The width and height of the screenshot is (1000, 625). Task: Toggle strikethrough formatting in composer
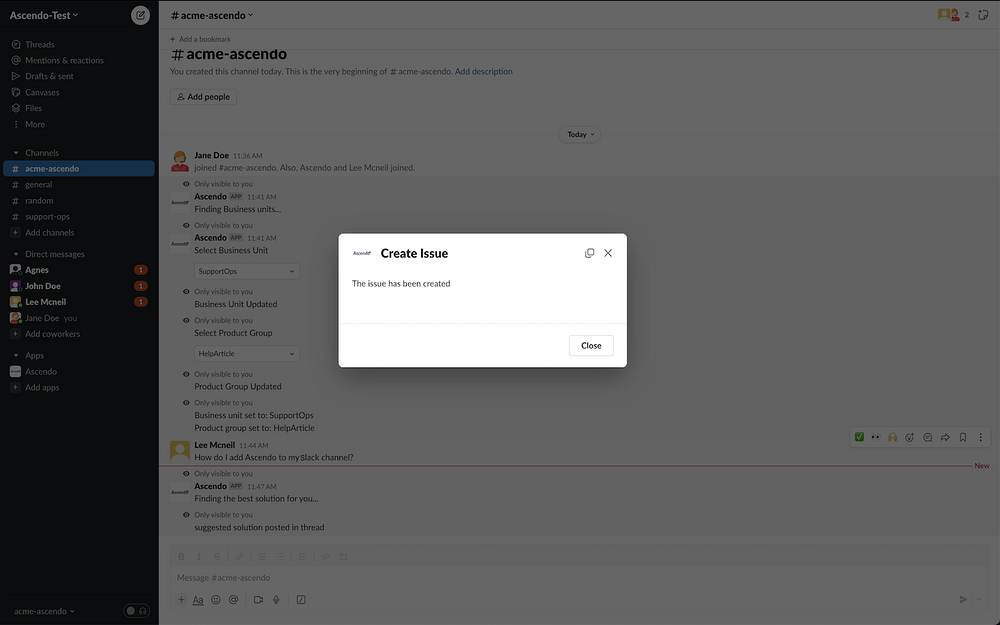[217, 556]
